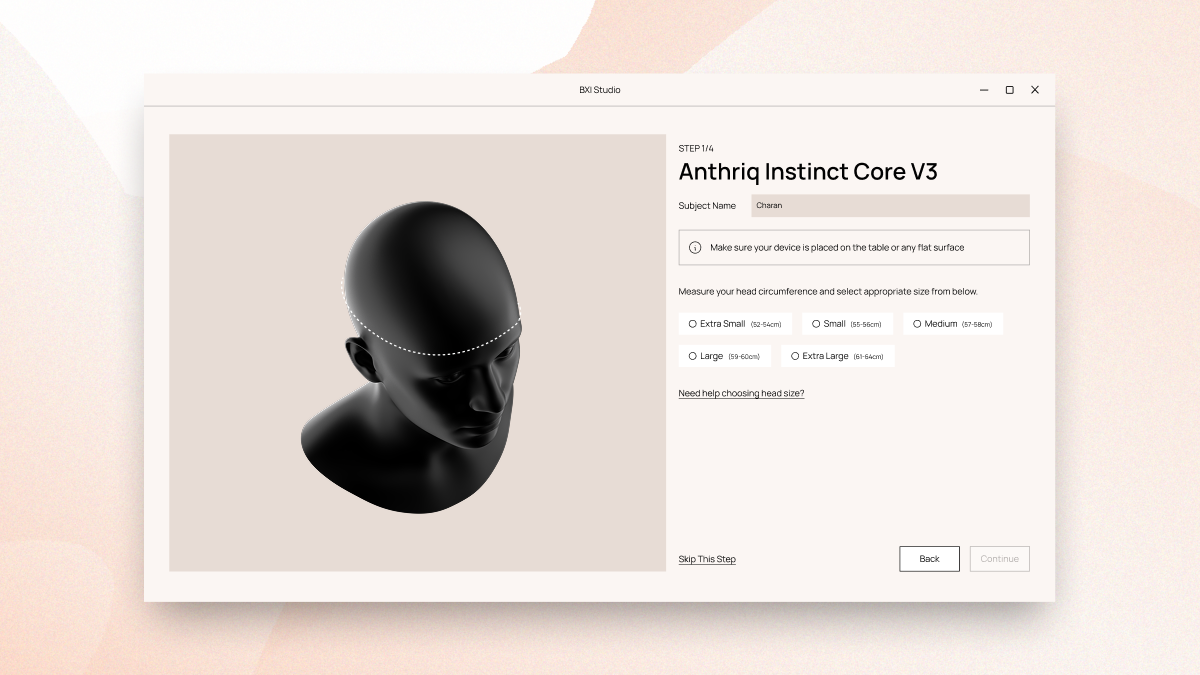Screen dimensions: 1200x675
Task: Minimize the BXI Studio window
Action: (984, 90)
